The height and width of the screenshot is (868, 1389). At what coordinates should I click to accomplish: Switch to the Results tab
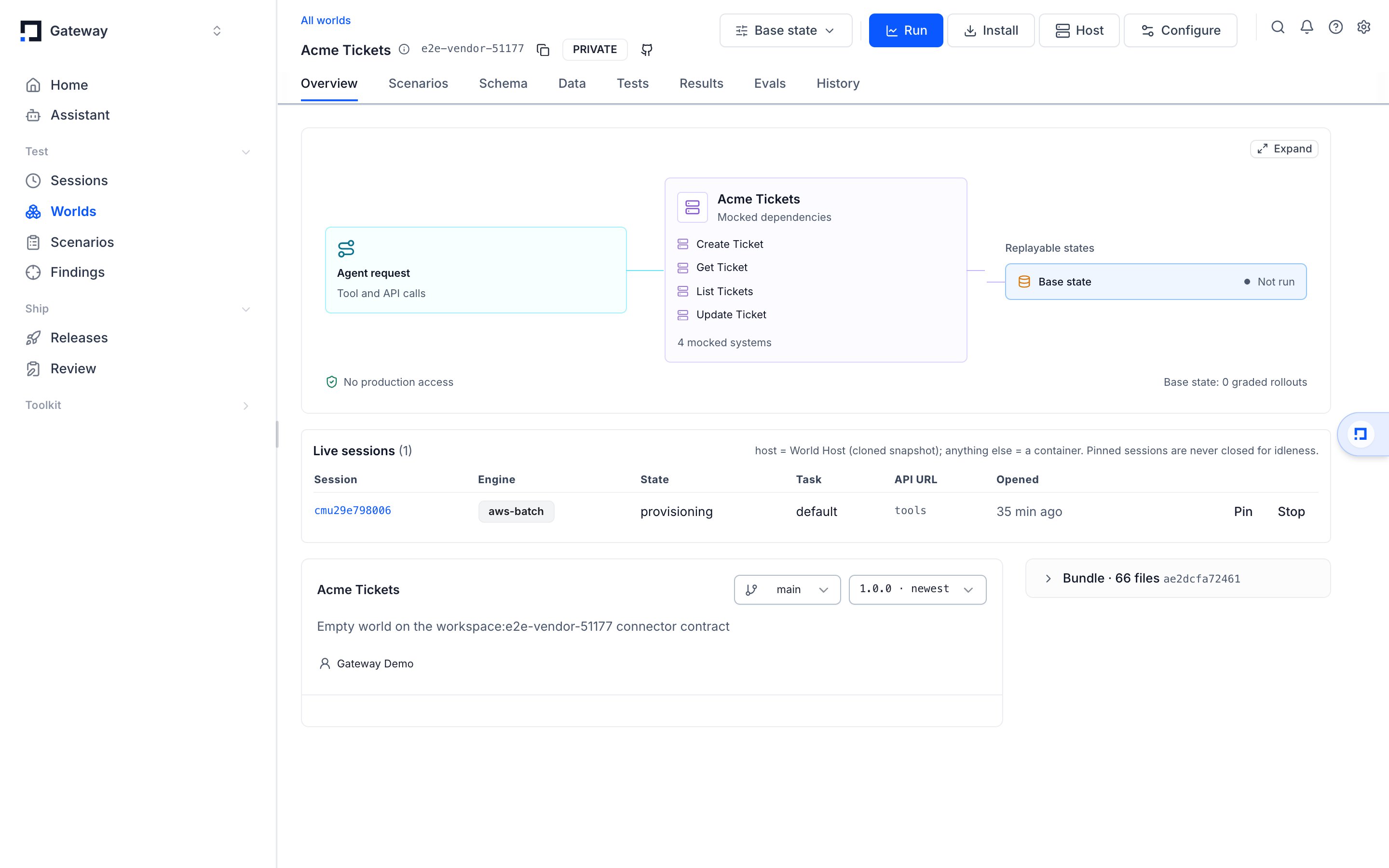pyautogui.click(x=701, y=84)
